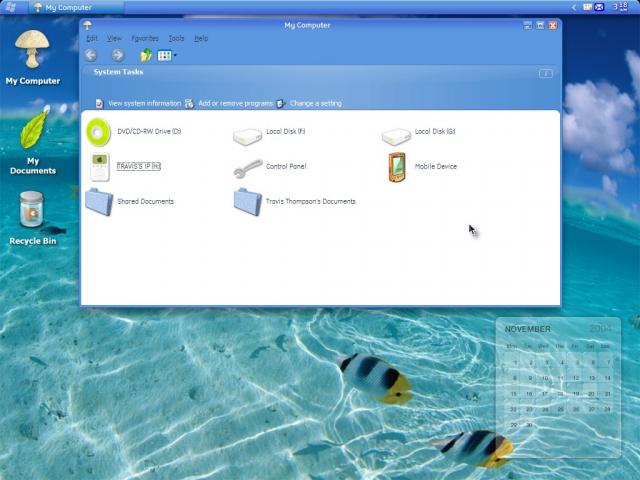Click the year 2004 in the calendar widget
Image resolution: width=640 pixels, height=480 pixels.
pos(600,329)
